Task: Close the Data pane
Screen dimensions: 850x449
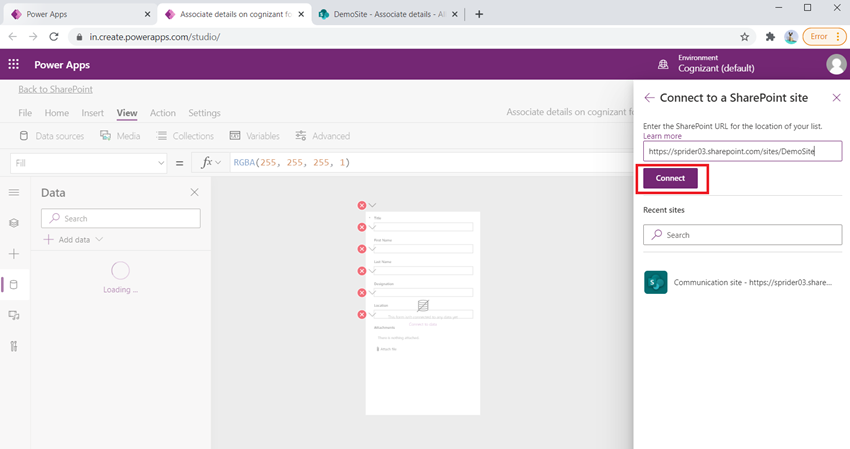Action: 195,193
